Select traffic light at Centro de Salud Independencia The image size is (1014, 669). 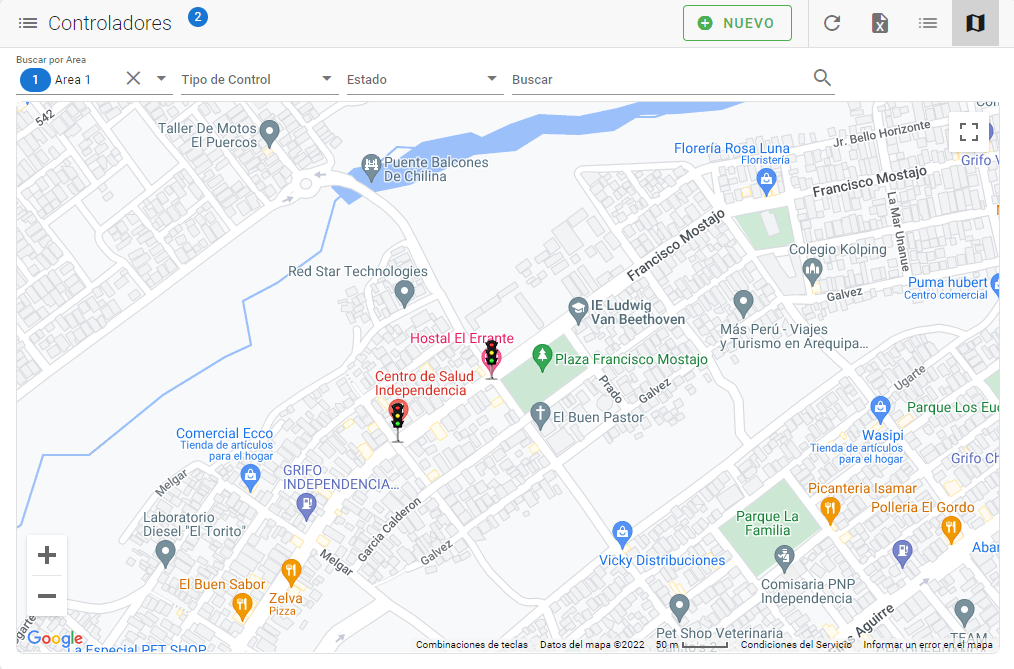398,419
